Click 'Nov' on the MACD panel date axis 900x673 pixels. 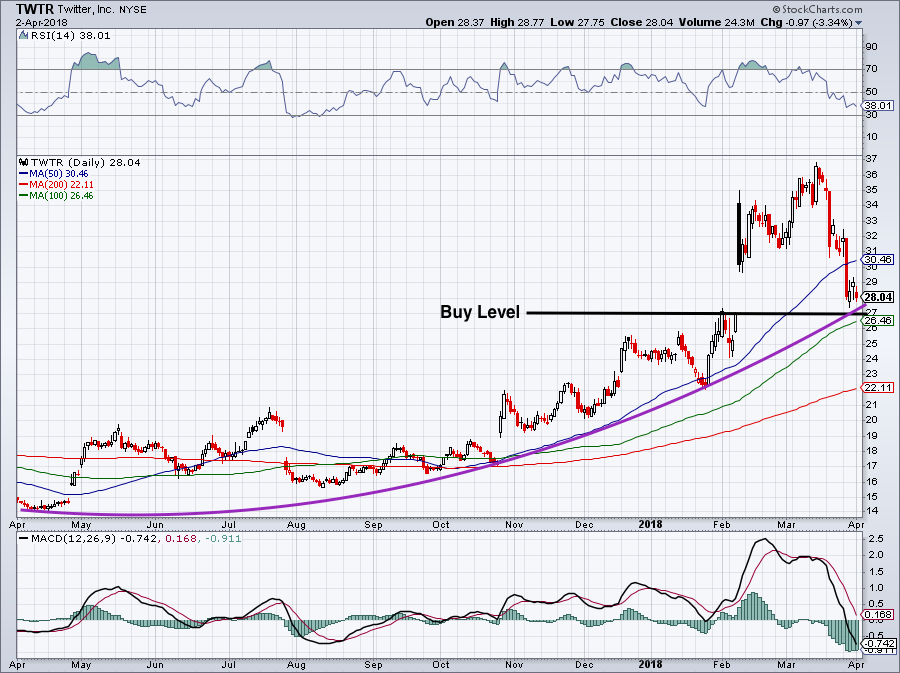(x=514, y=666)
